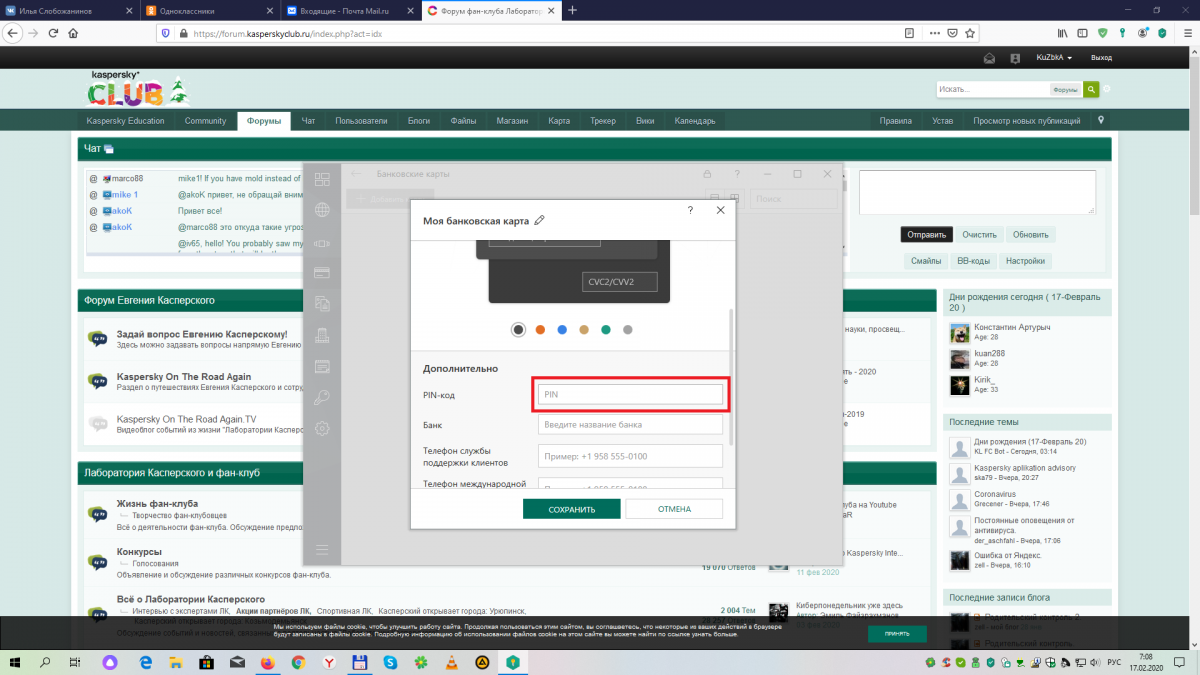This screenshot has width=1200, height=675.
Task: Click the hamburger menu at sidebar bottom
Action: (x=322, y=549)
